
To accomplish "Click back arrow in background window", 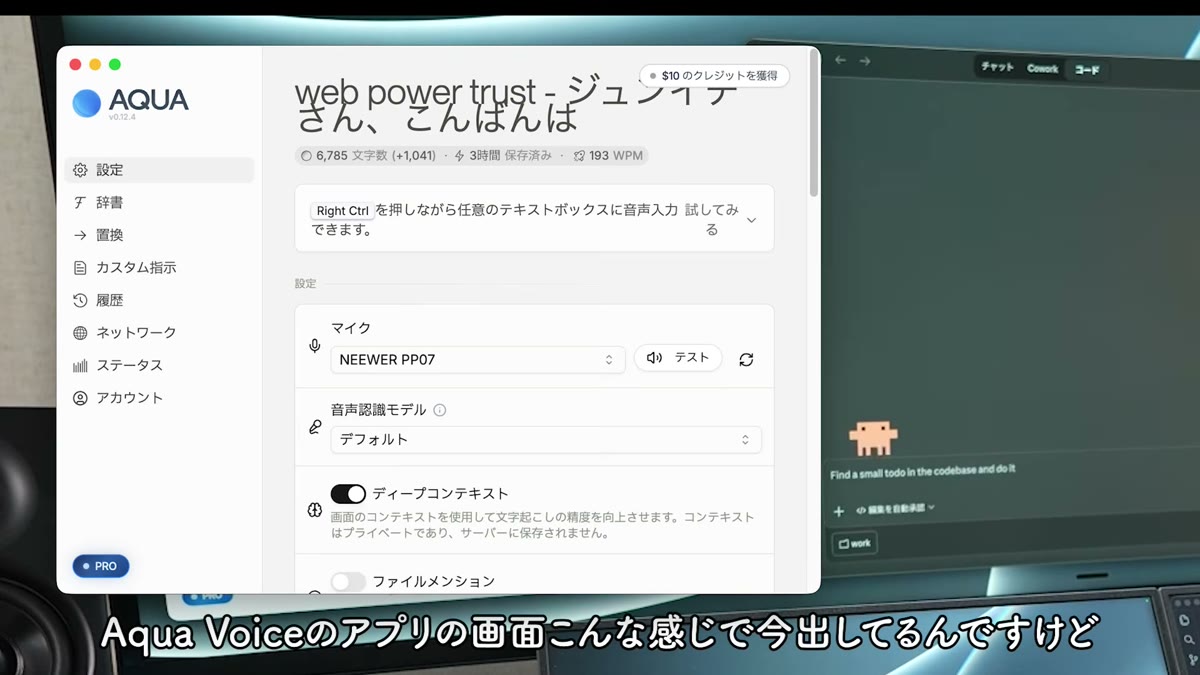I will (841, 60).
